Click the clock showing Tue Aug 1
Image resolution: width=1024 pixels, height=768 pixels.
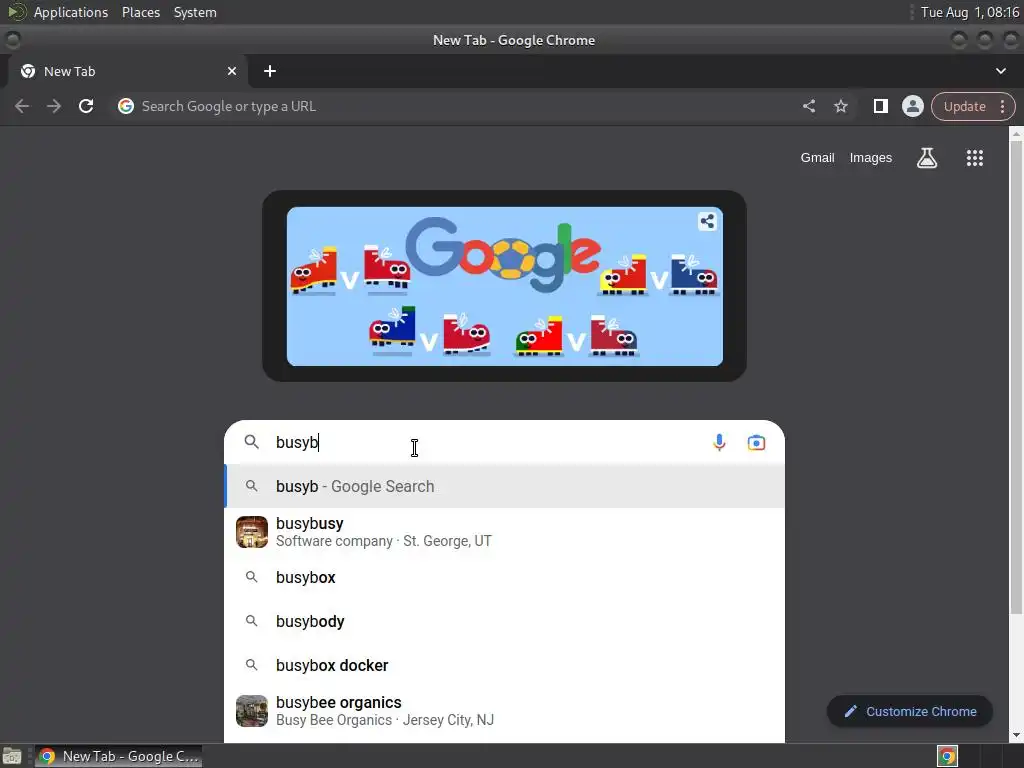click(x=970, y=12)
